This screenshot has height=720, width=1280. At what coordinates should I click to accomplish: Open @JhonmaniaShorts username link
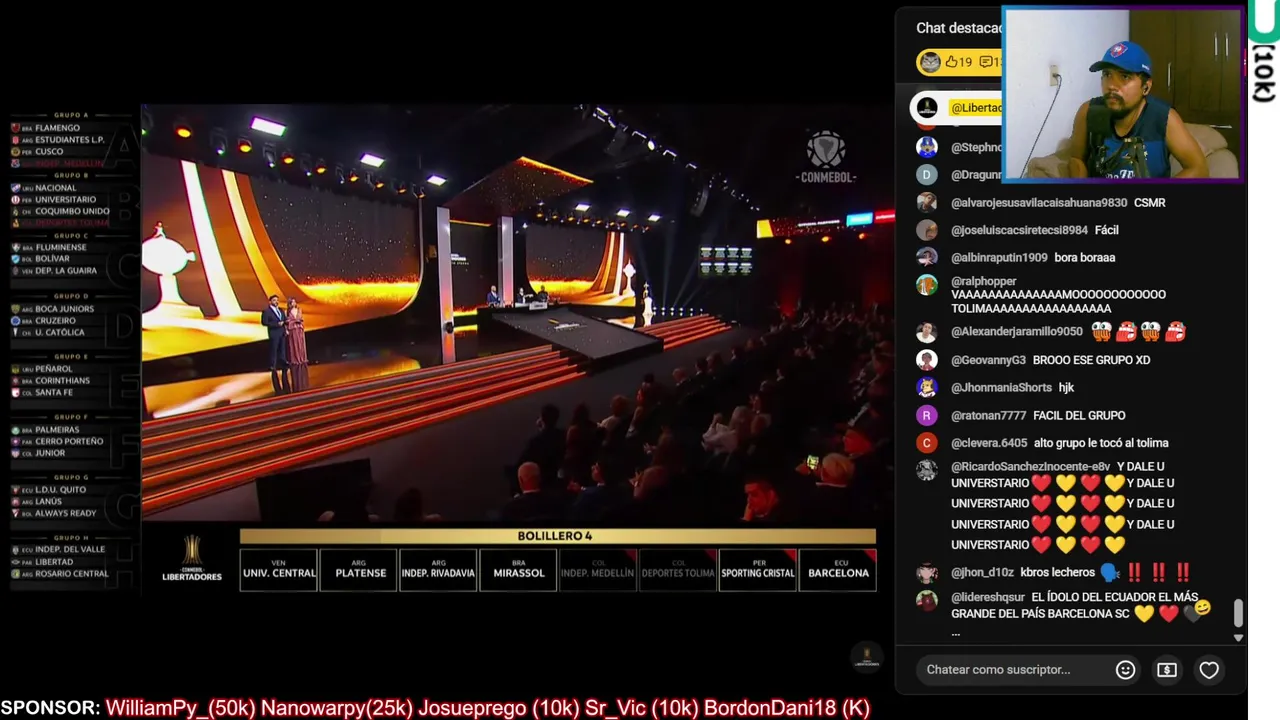pos(1001,388)
